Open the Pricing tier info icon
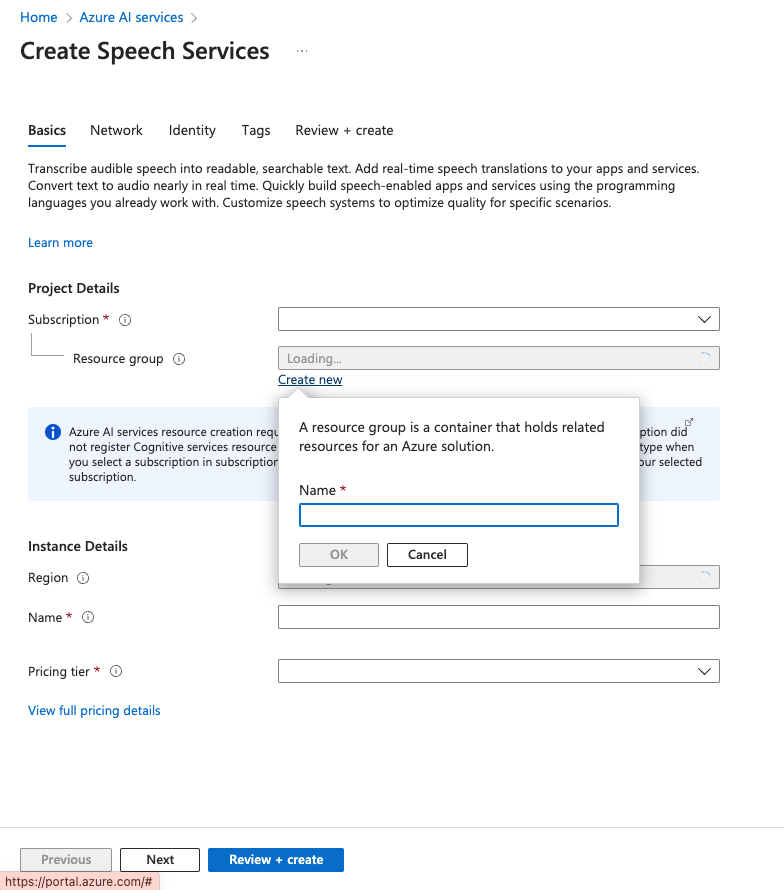 pyautogui.click(x=116, y=671)
